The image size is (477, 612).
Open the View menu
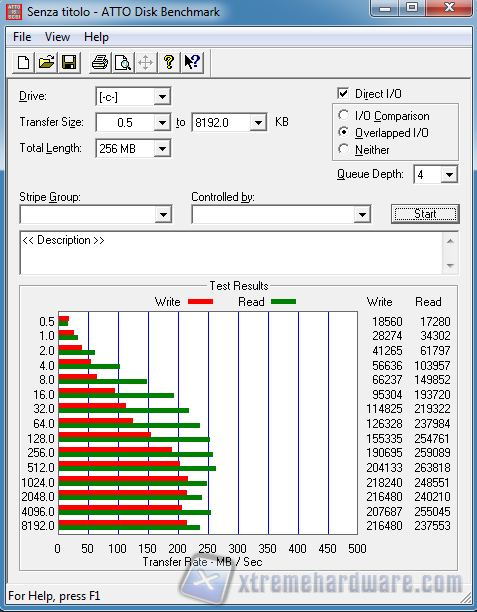click(x=57, y=37)
